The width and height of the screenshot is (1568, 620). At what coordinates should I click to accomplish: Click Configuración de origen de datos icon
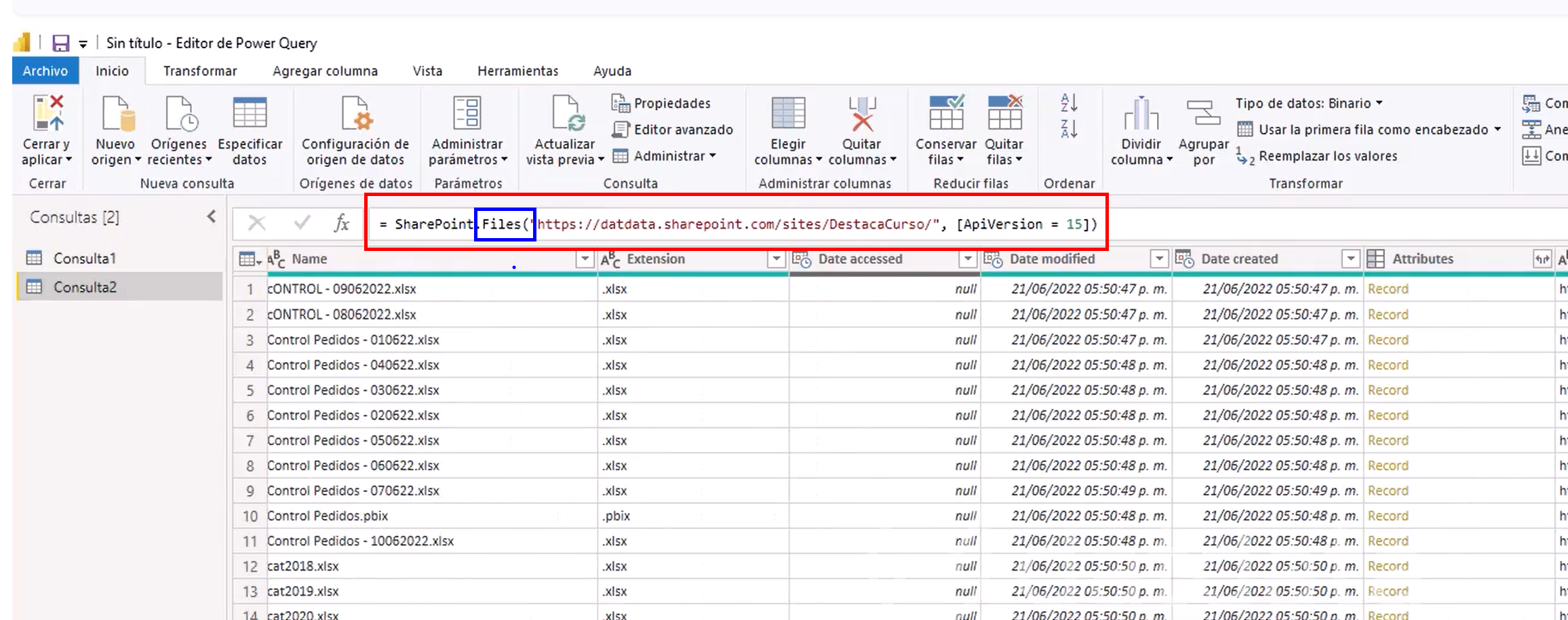point(355,113)
